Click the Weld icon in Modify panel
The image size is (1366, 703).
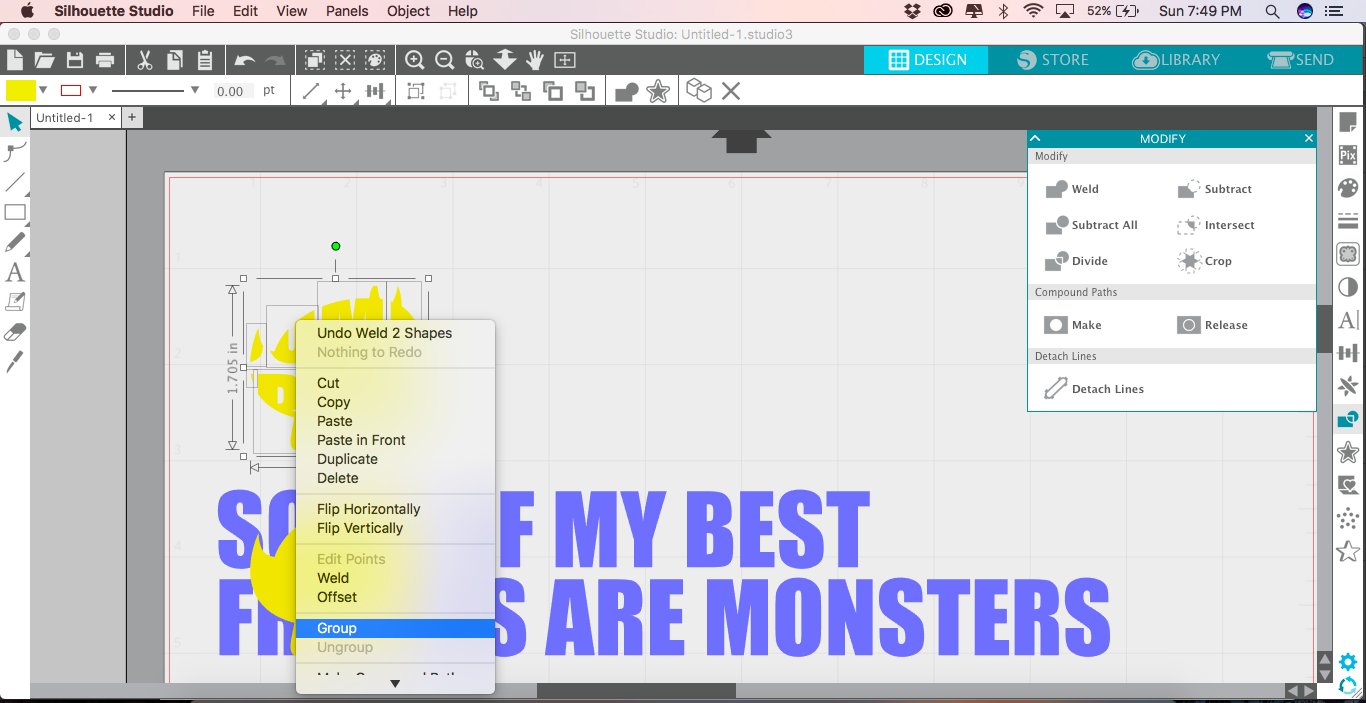click(1057, 189)
